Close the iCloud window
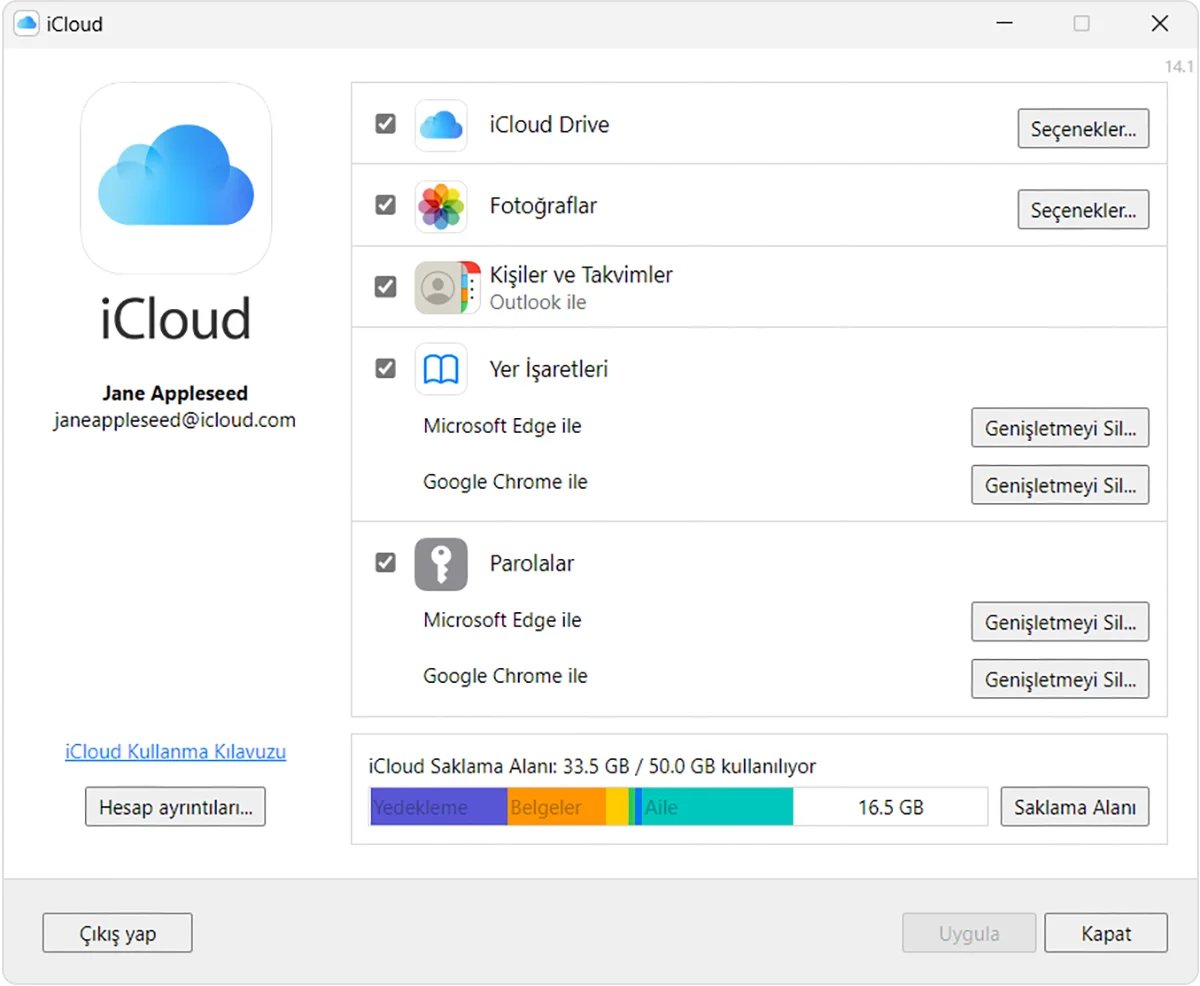Viewport: 1200px width, 986px height. 1160,24
